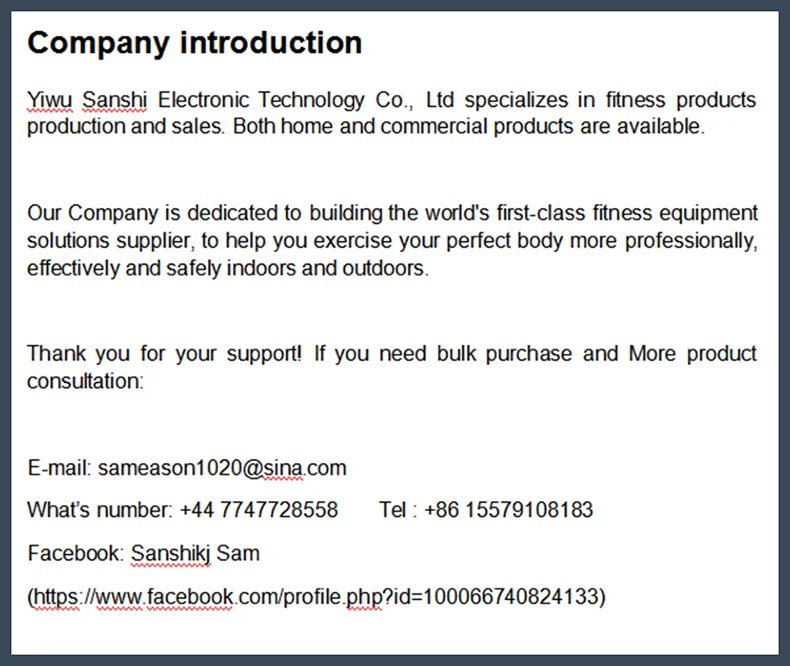
Task: Click the phrase Thank you for your support
Action: (x=164, y=354)
